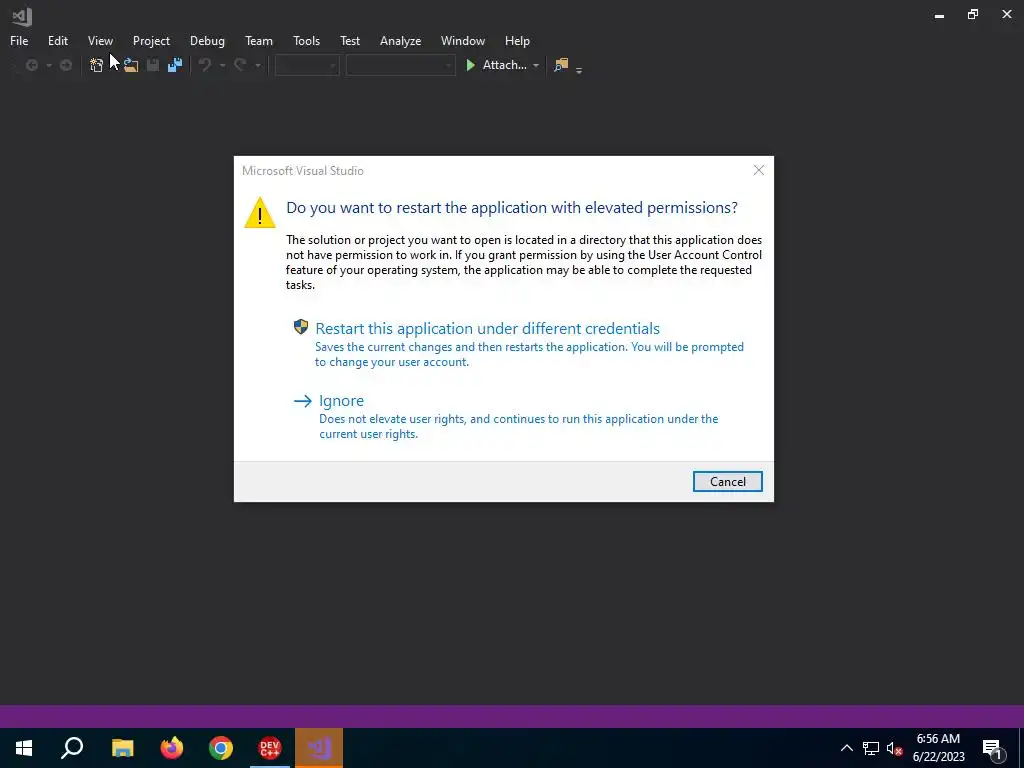The height and width of the screenshot is (768, 1024).
Task: Show hidden system tray icons
Action: [846, 748]
